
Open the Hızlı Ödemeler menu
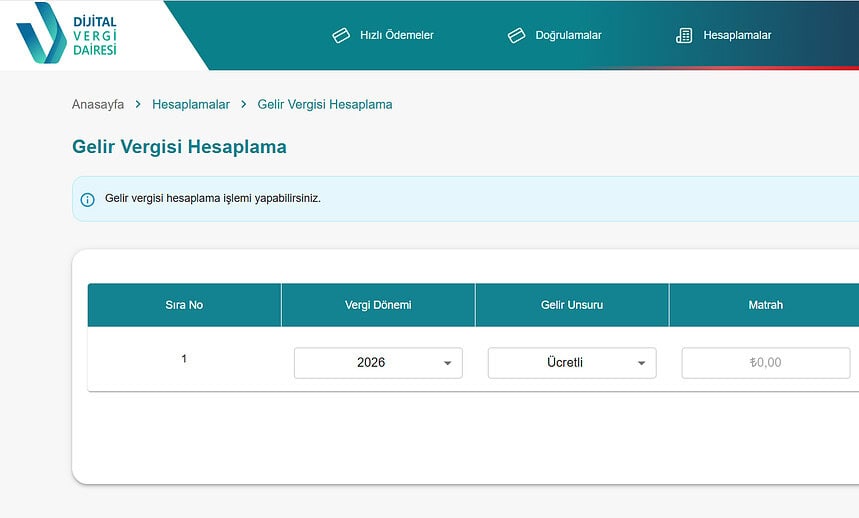396,35
